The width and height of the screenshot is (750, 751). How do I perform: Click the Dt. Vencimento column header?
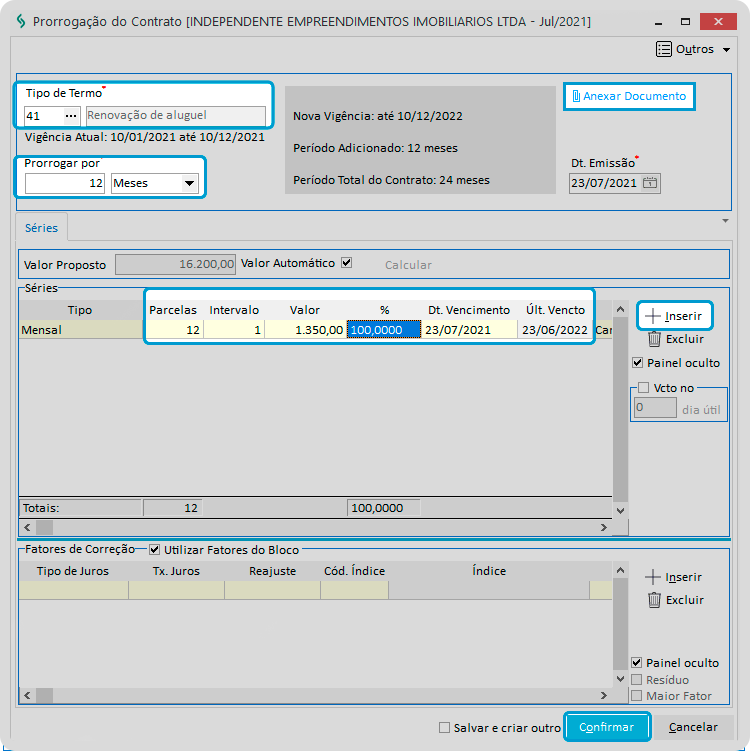click(469, 310)
